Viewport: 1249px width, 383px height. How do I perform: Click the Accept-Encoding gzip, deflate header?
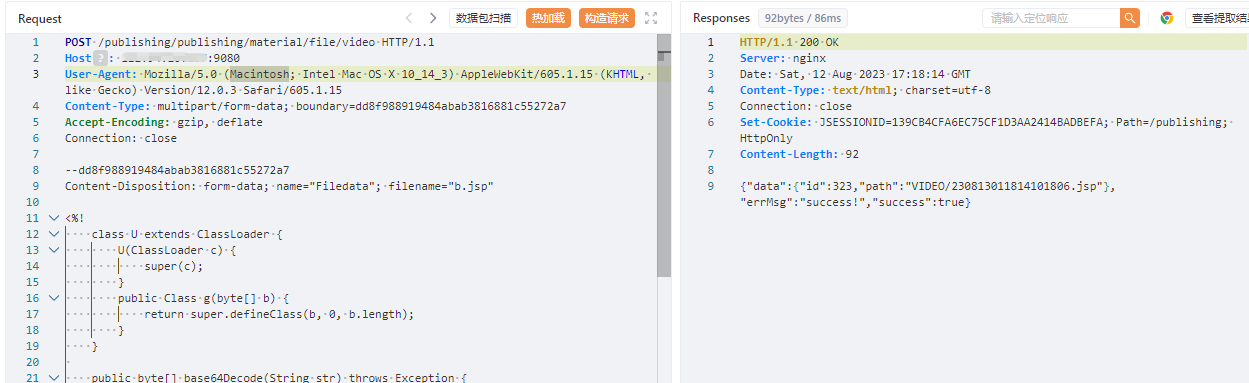tap(164, 122)
